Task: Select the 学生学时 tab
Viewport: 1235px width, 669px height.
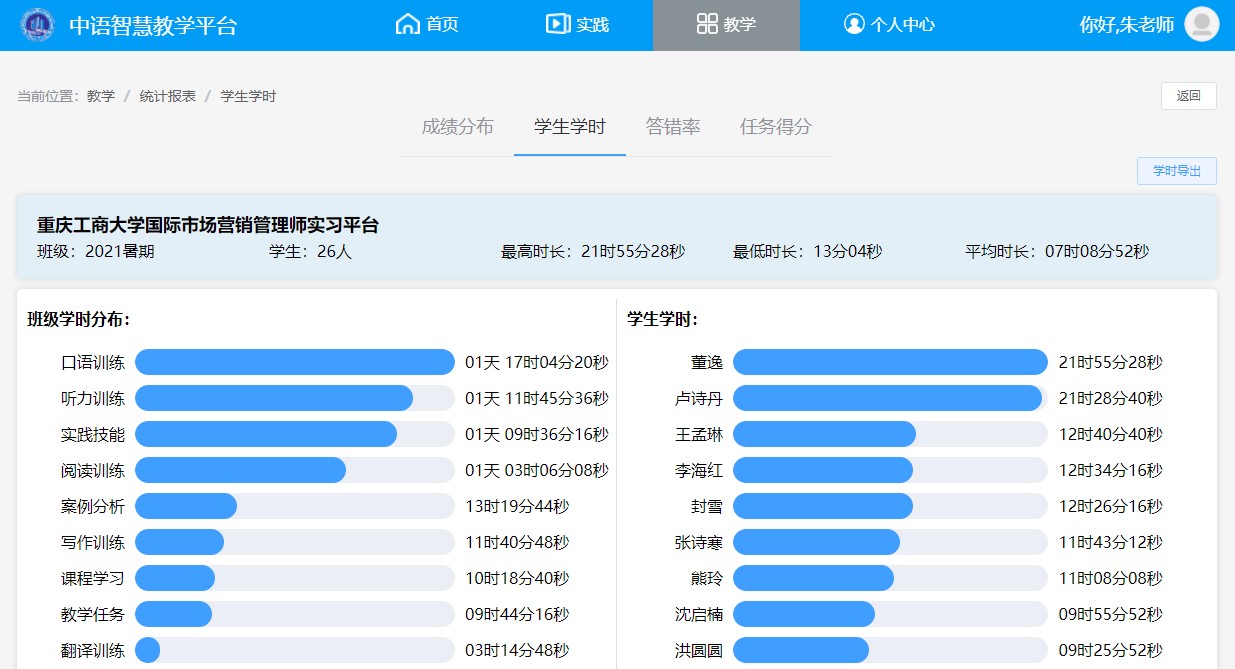Action: coord(569,127)
